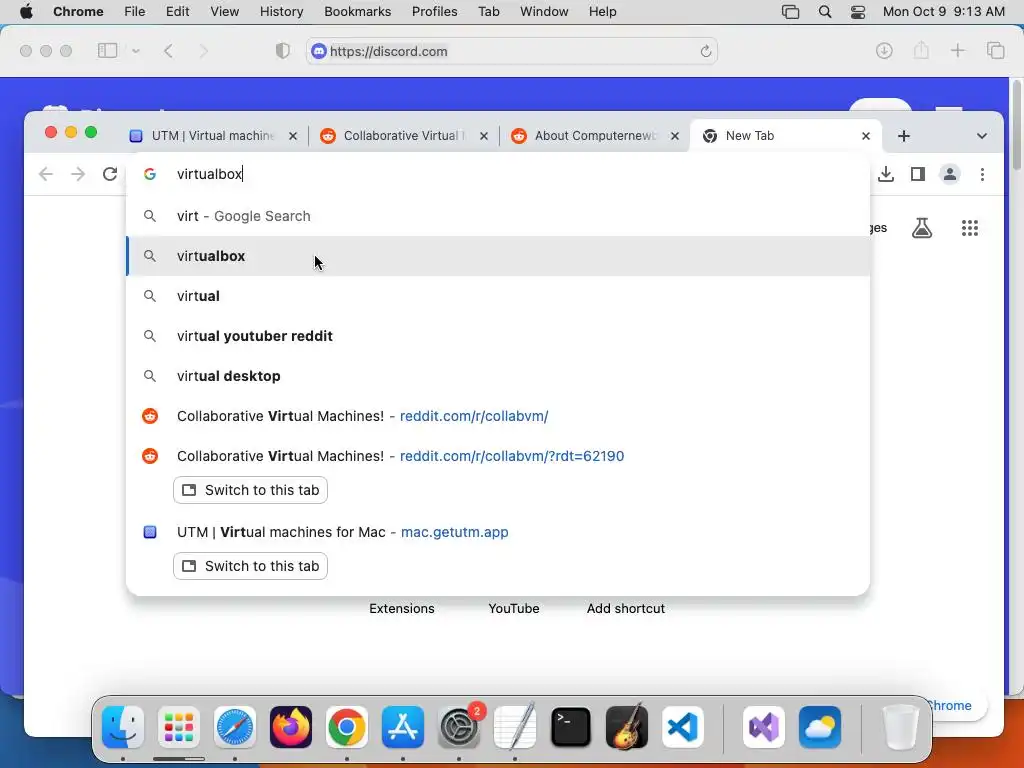Open the Chrome profile avatar
1024x768 pixels.
point(950,174)
